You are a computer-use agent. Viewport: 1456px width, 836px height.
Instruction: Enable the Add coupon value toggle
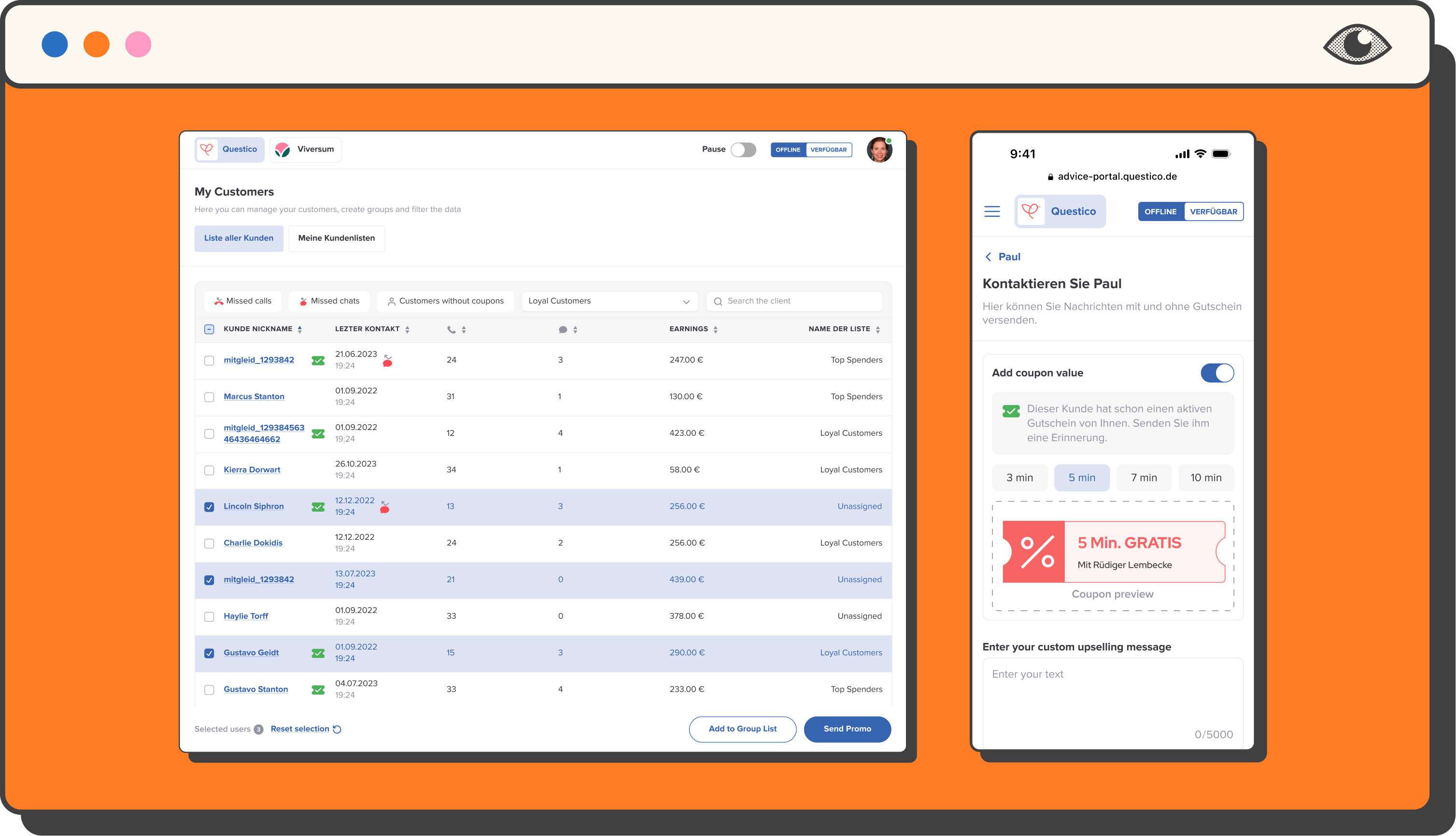1217,373
